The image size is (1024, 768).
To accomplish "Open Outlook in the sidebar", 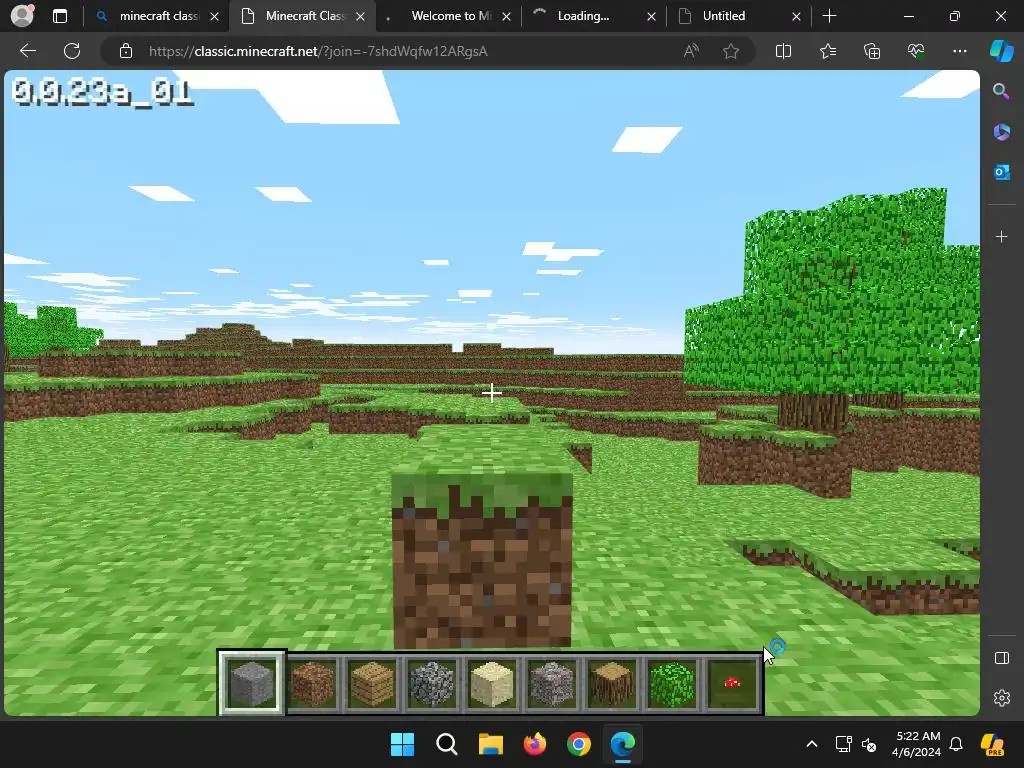I will pyautogui.click(x=1001, y=172).
